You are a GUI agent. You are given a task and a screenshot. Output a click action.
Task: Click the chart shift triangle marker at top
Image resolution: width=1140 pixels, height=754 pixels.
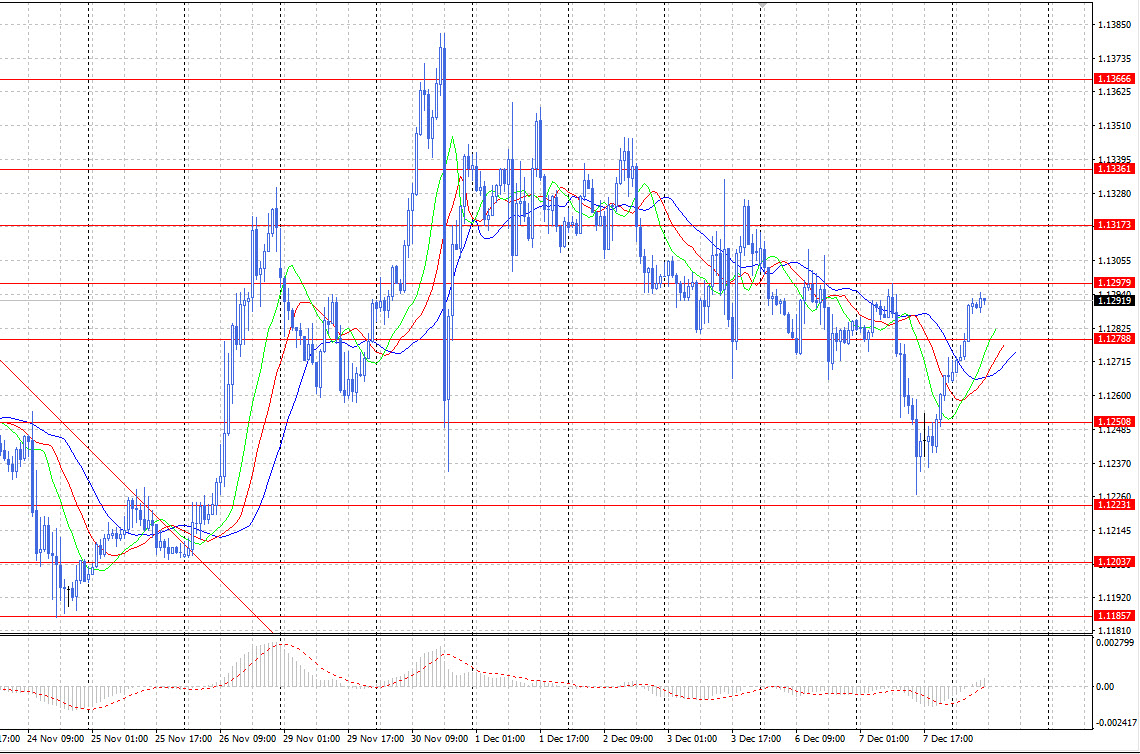[x=761, y=4]
